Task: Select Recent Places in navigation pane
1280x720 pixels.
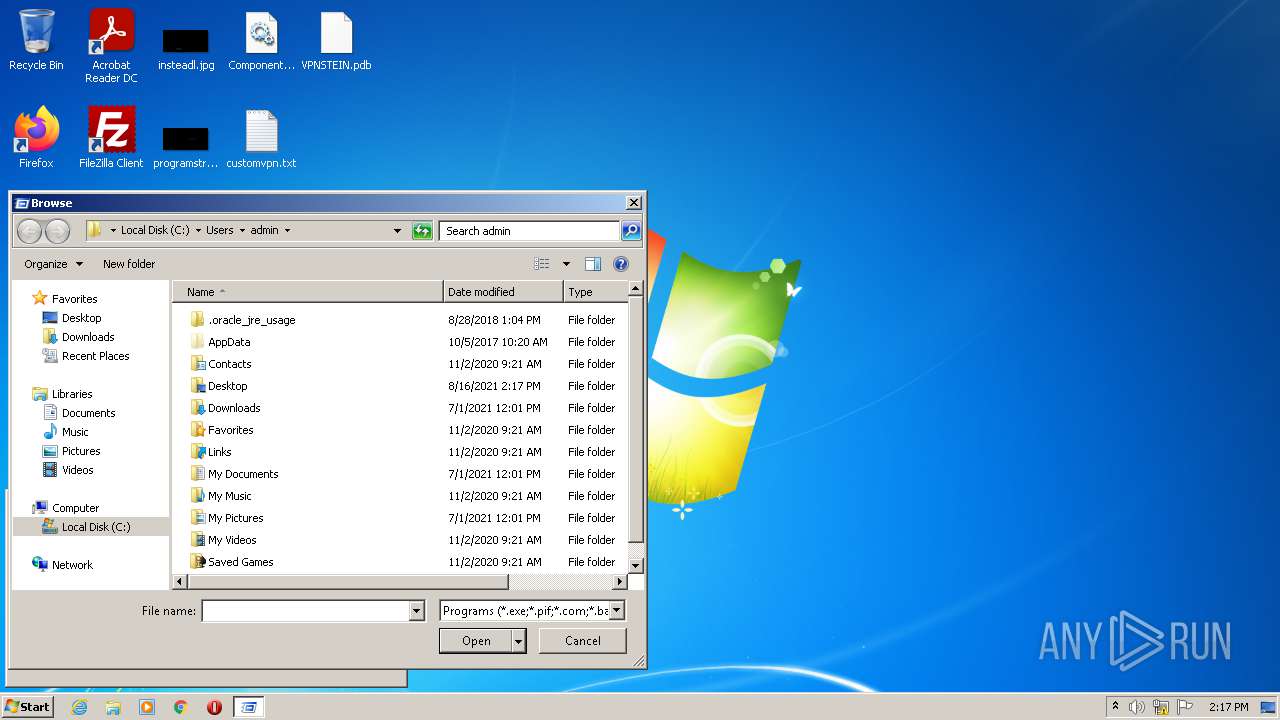Action: [95, 356]
